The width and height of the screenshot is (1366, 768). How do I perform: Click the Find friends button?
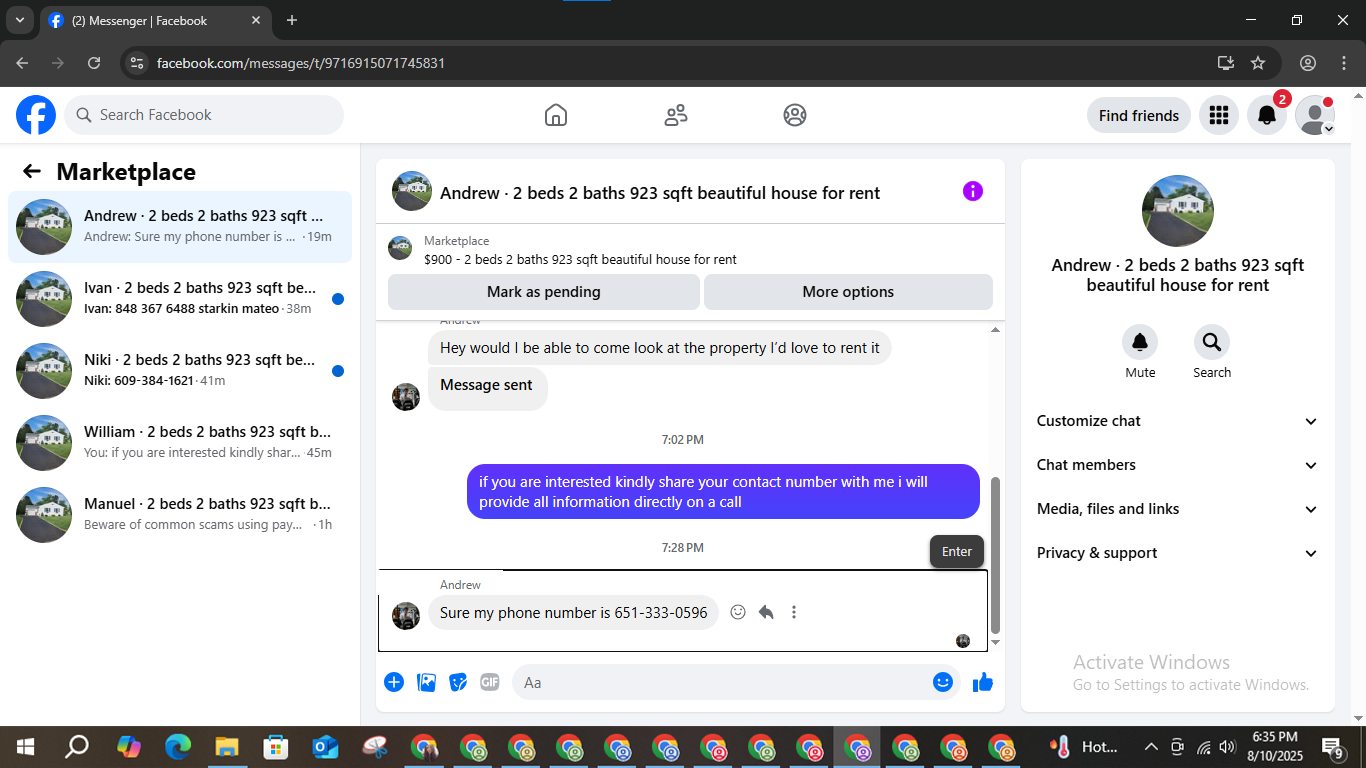(1139, 115)
